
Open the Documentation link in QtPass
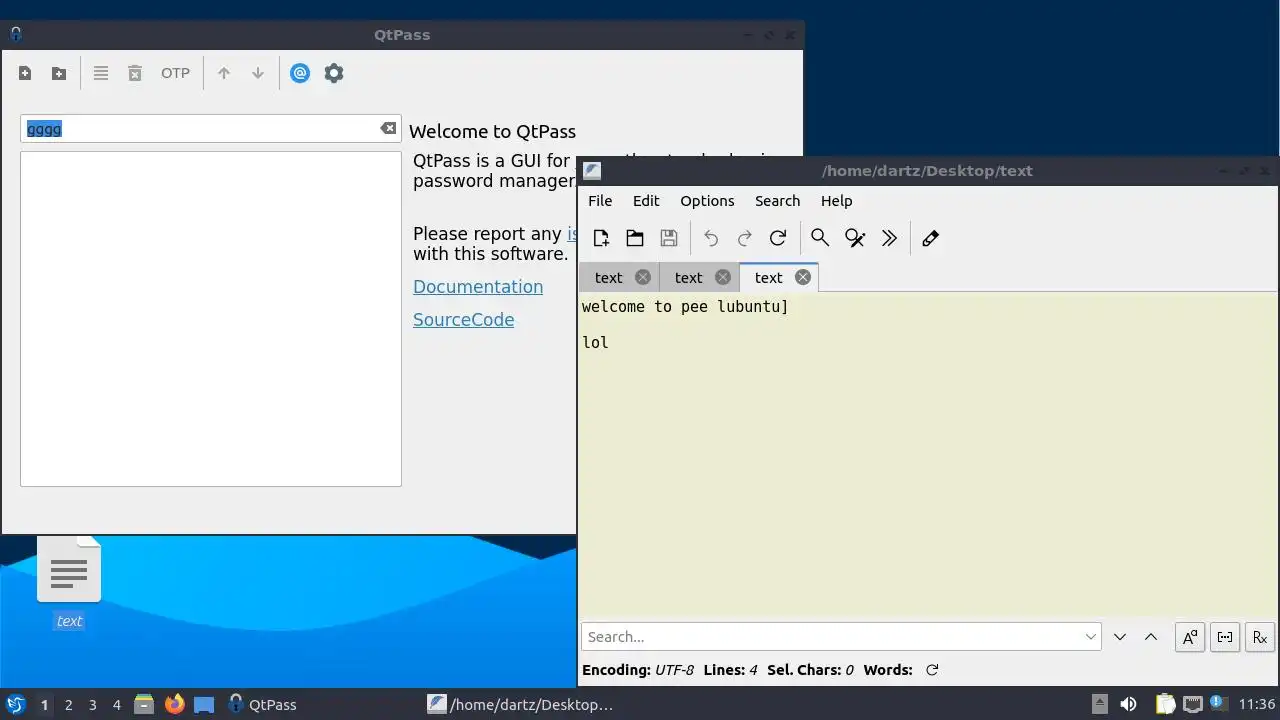click(x=478, y=287)
